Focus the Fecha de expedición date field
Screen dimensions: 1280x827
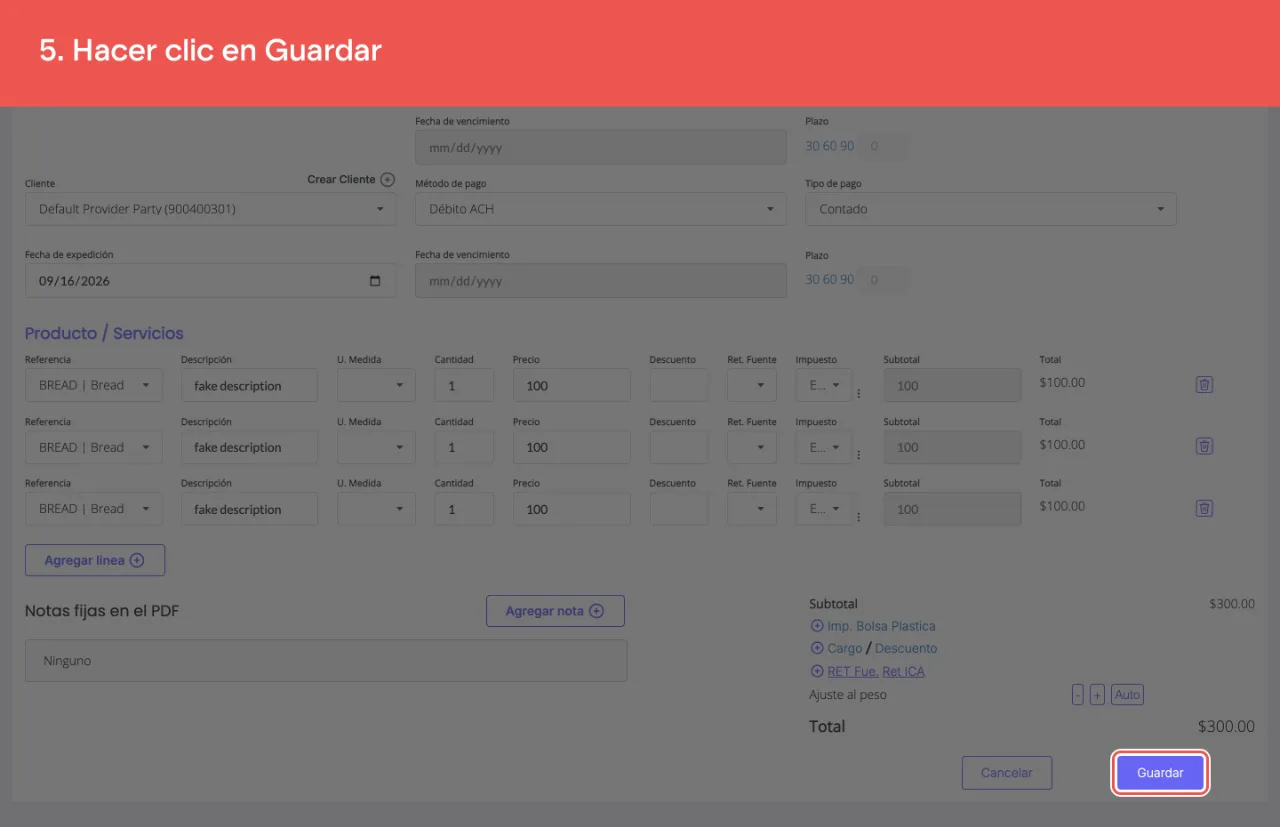click(210, 281)
